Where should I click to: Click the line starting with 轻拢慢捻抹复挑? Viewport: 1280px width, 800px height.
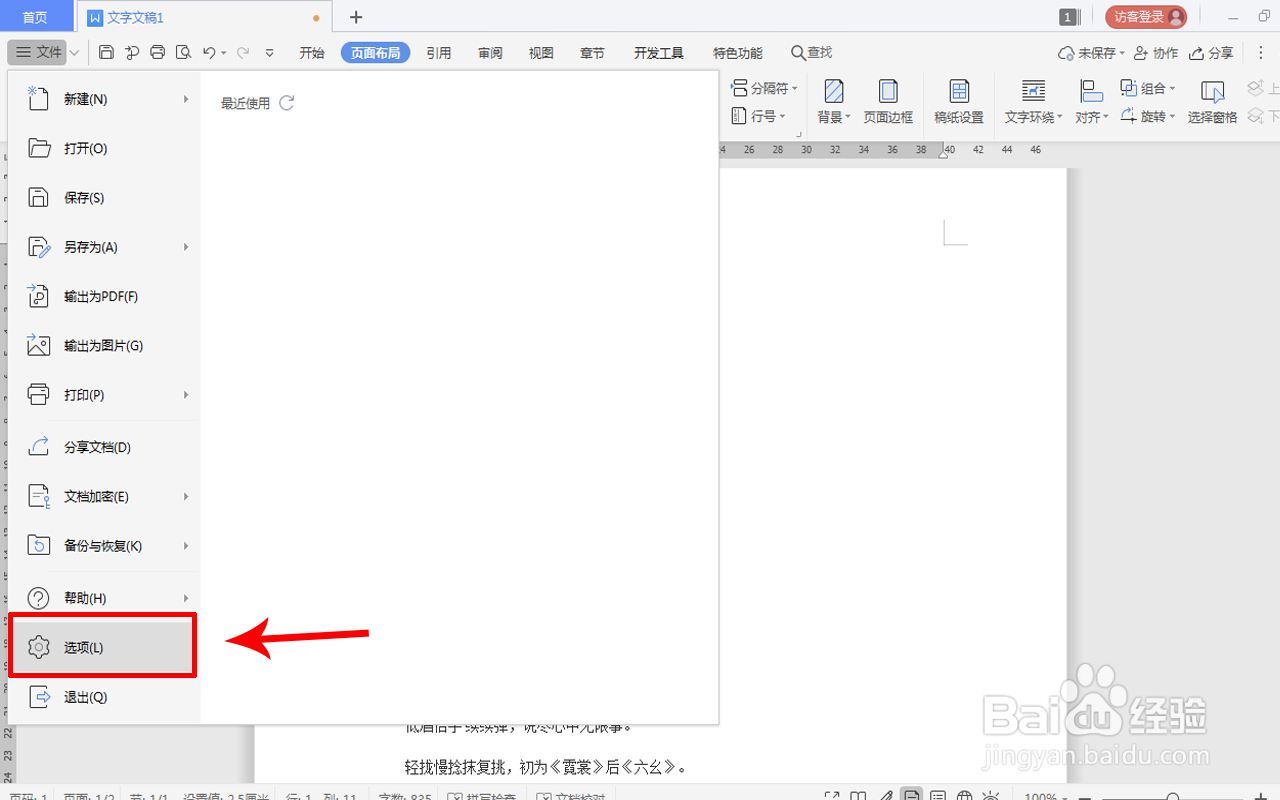pyautogui.click(x=545, y=768)
